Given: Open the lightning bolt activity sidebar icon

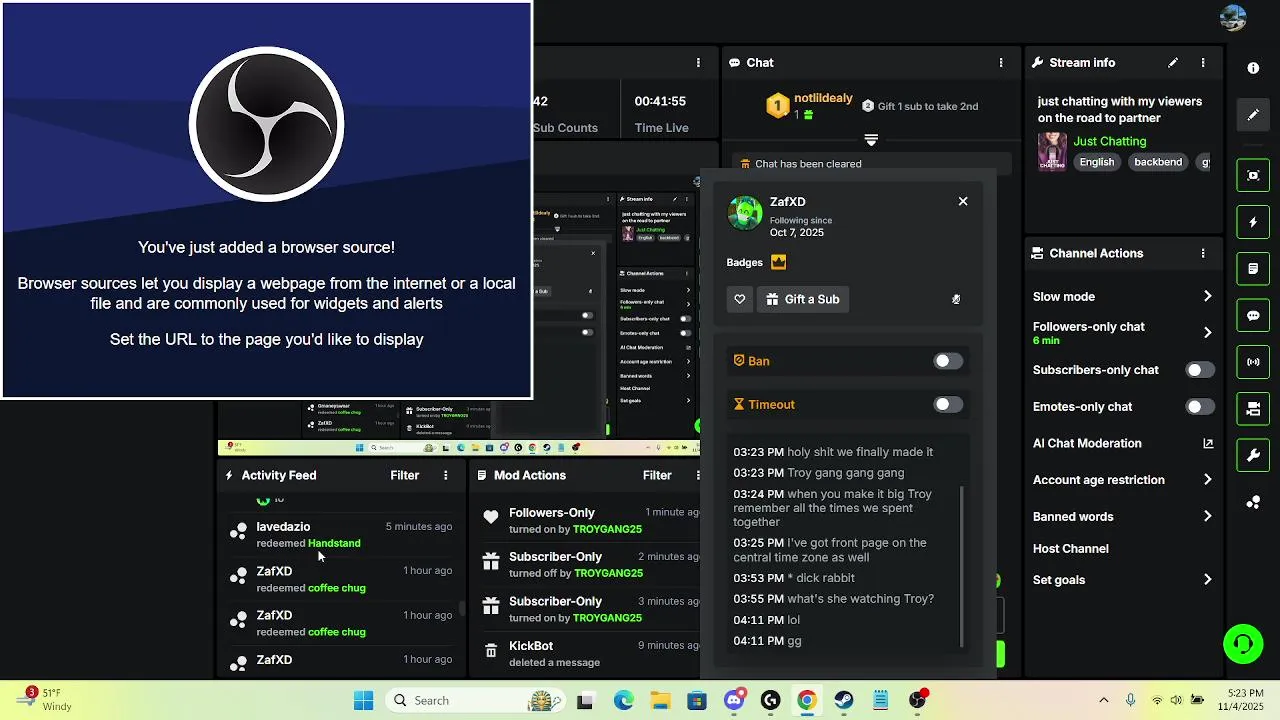Looking at the screenshot, I should 1253,222.
